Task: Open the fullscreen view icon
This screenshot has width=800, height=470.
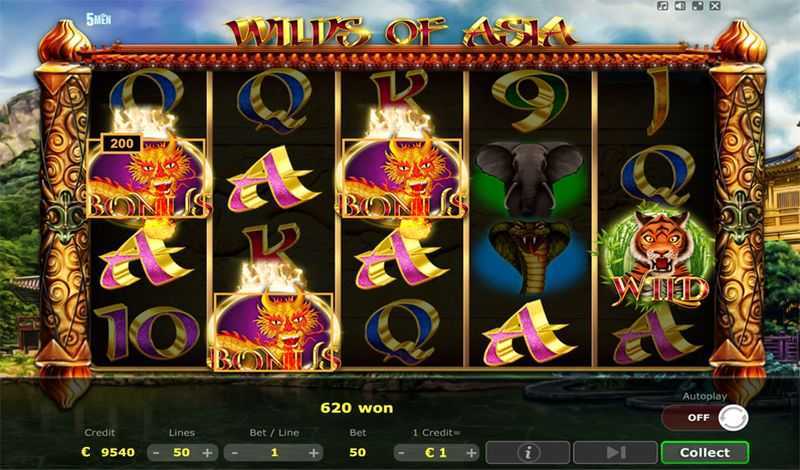Action: coord(697,6)
